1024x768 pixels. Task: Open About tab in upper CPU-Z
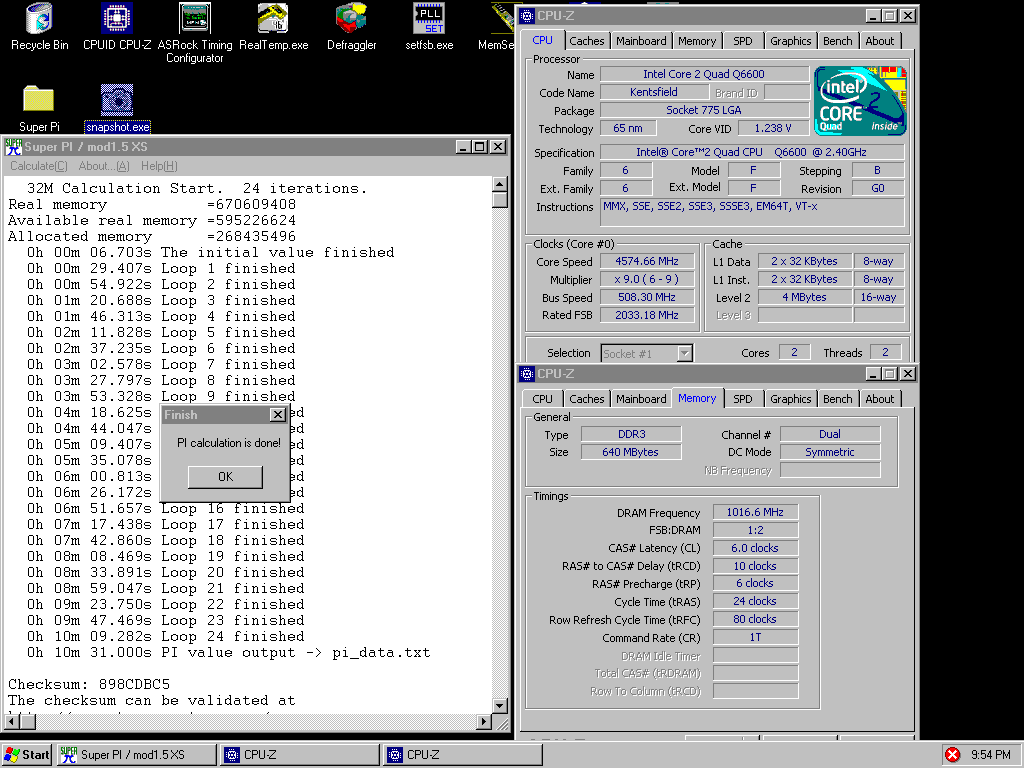[880, 41]
